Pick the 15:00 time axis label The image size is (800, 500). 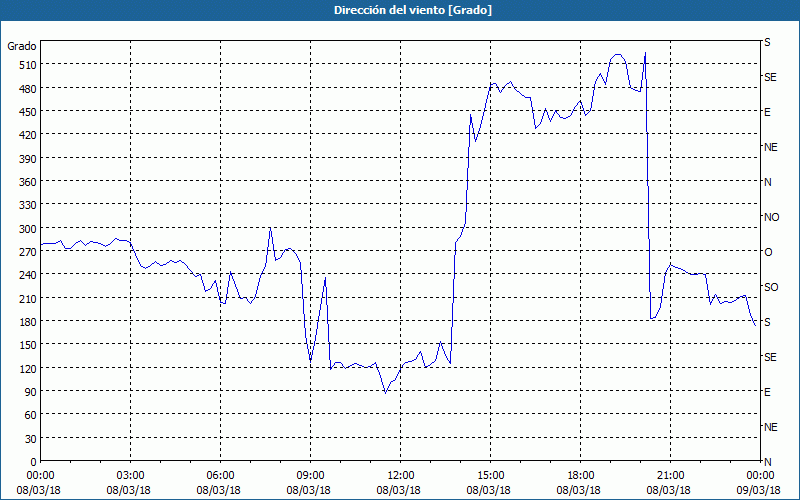coord(490,476)
